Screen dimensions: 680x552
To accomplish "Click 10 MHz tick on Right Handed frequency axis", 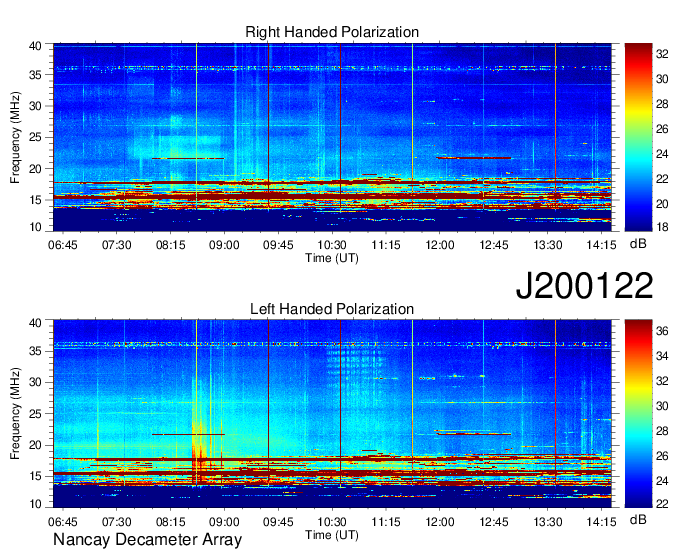I will click(35, 227).
